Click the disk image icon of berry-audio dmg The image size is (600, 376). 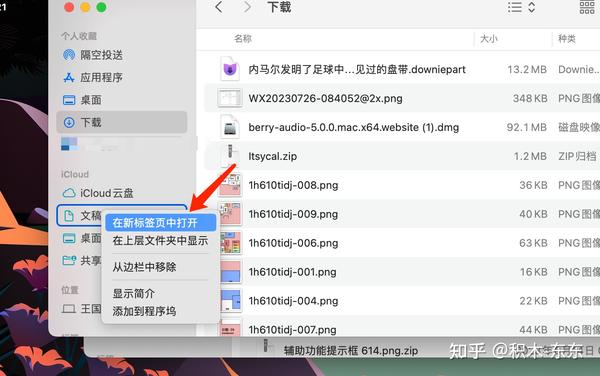(x=230, y=127)
